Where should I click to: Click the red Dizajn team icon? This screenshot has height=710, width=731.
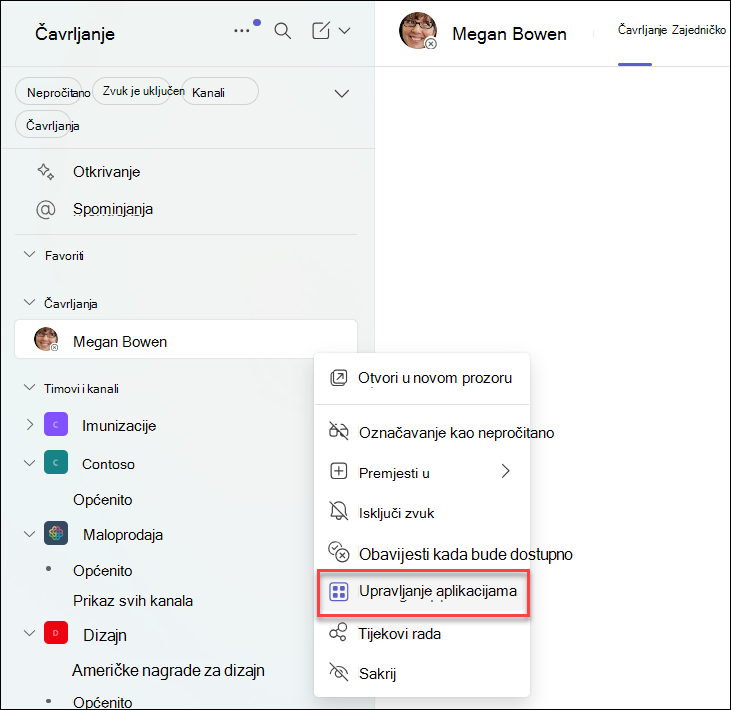(x=56, y=633)
